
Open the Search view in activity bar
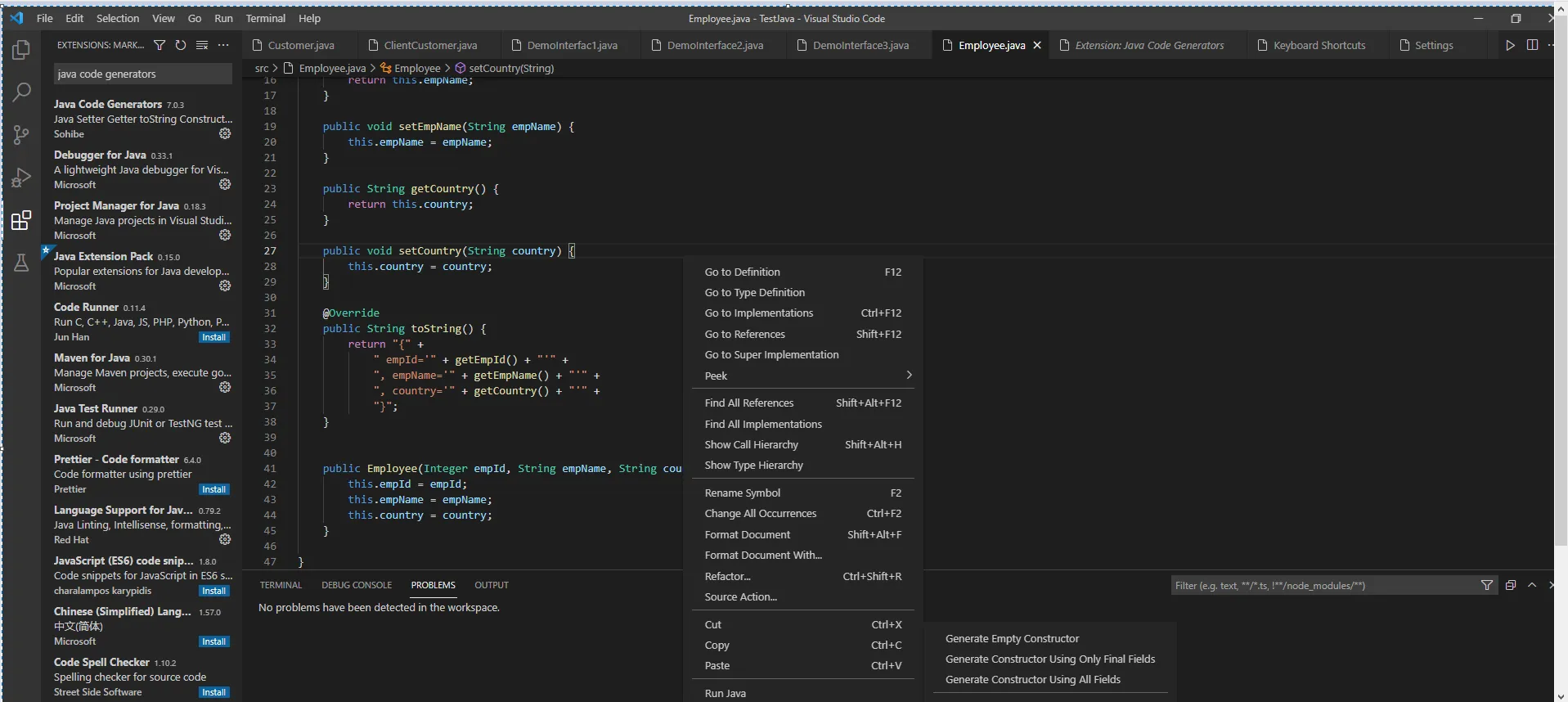coord(21,92)
